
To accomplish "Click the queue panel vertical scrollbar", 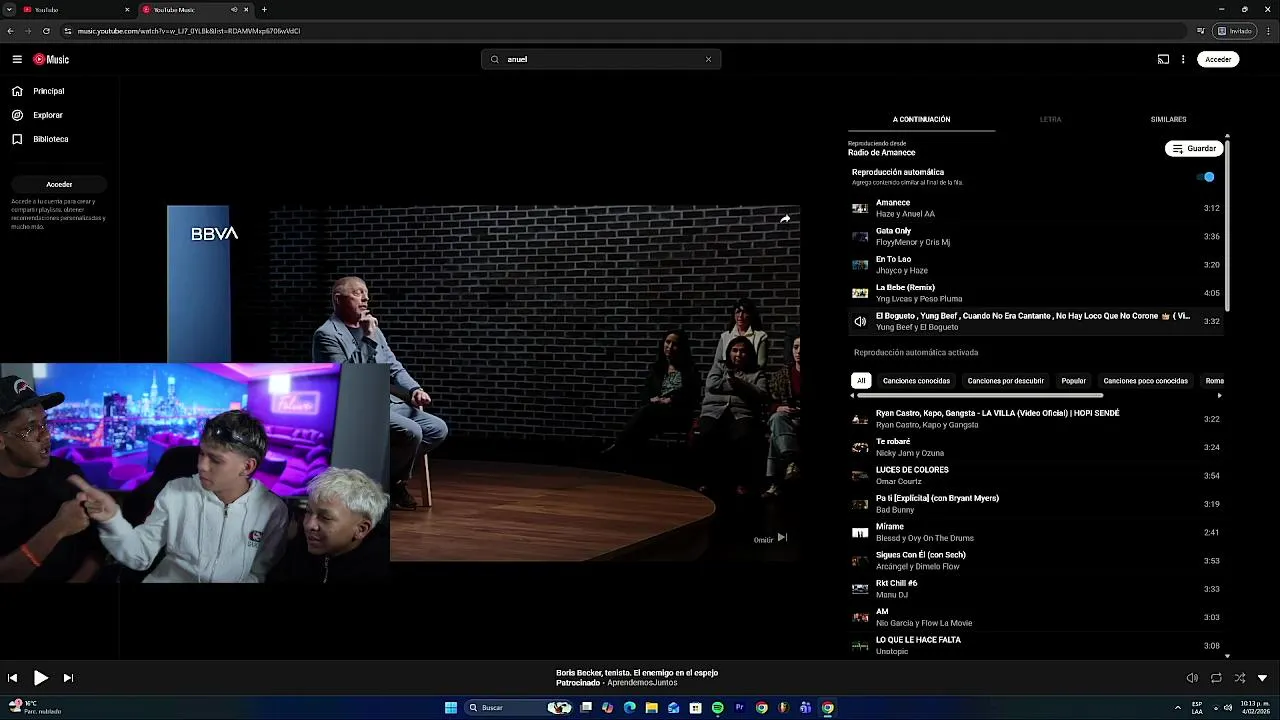I will [x=1227, y=225].
